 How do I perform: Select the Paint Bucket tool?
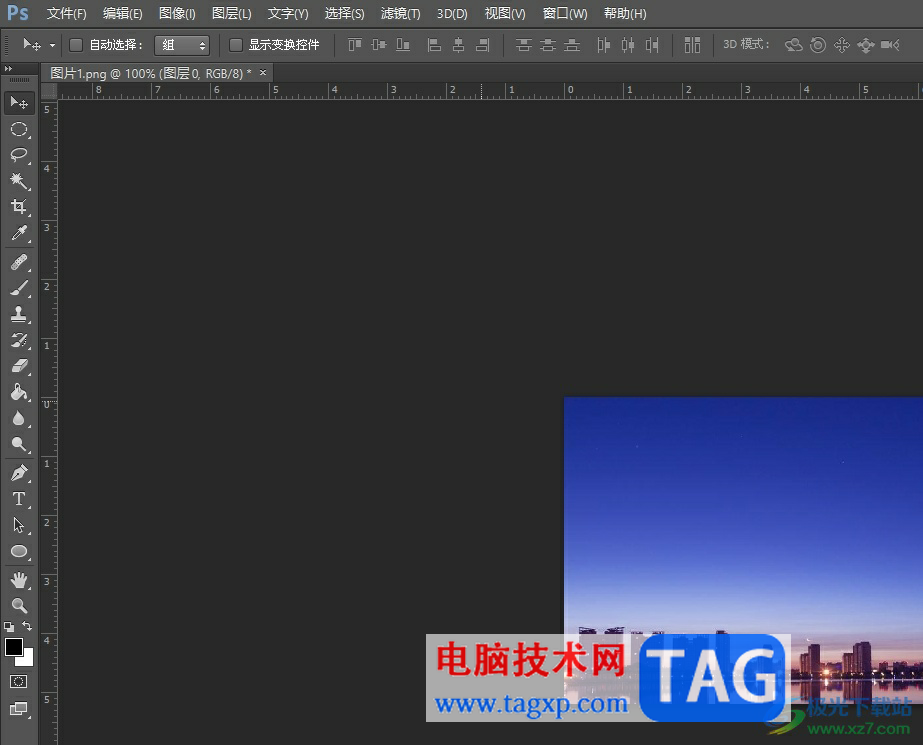(19, 392)
